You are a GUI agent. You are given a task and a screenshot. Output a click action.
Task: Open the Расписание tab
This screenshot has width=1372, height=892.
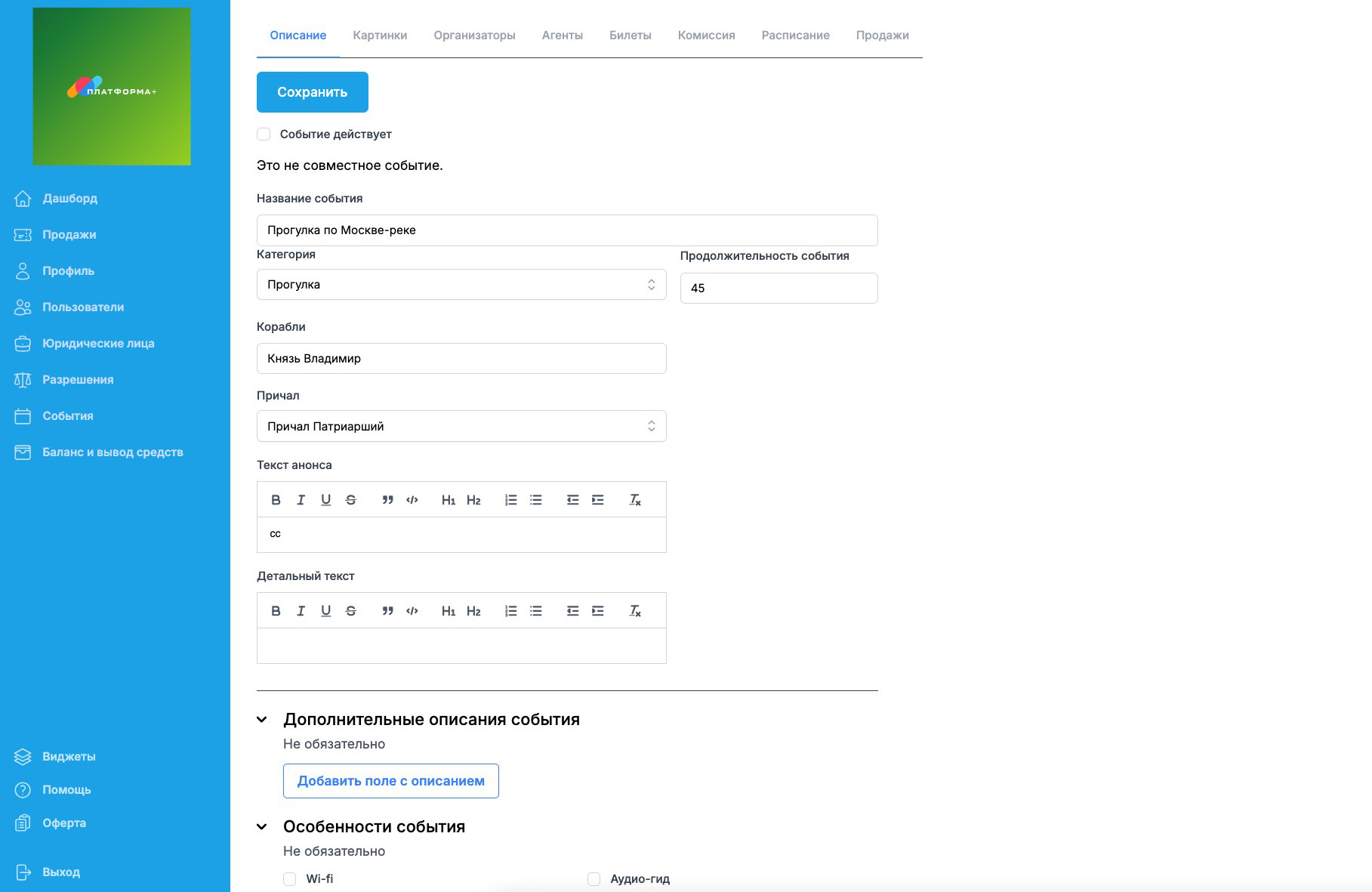click(795, 35)
